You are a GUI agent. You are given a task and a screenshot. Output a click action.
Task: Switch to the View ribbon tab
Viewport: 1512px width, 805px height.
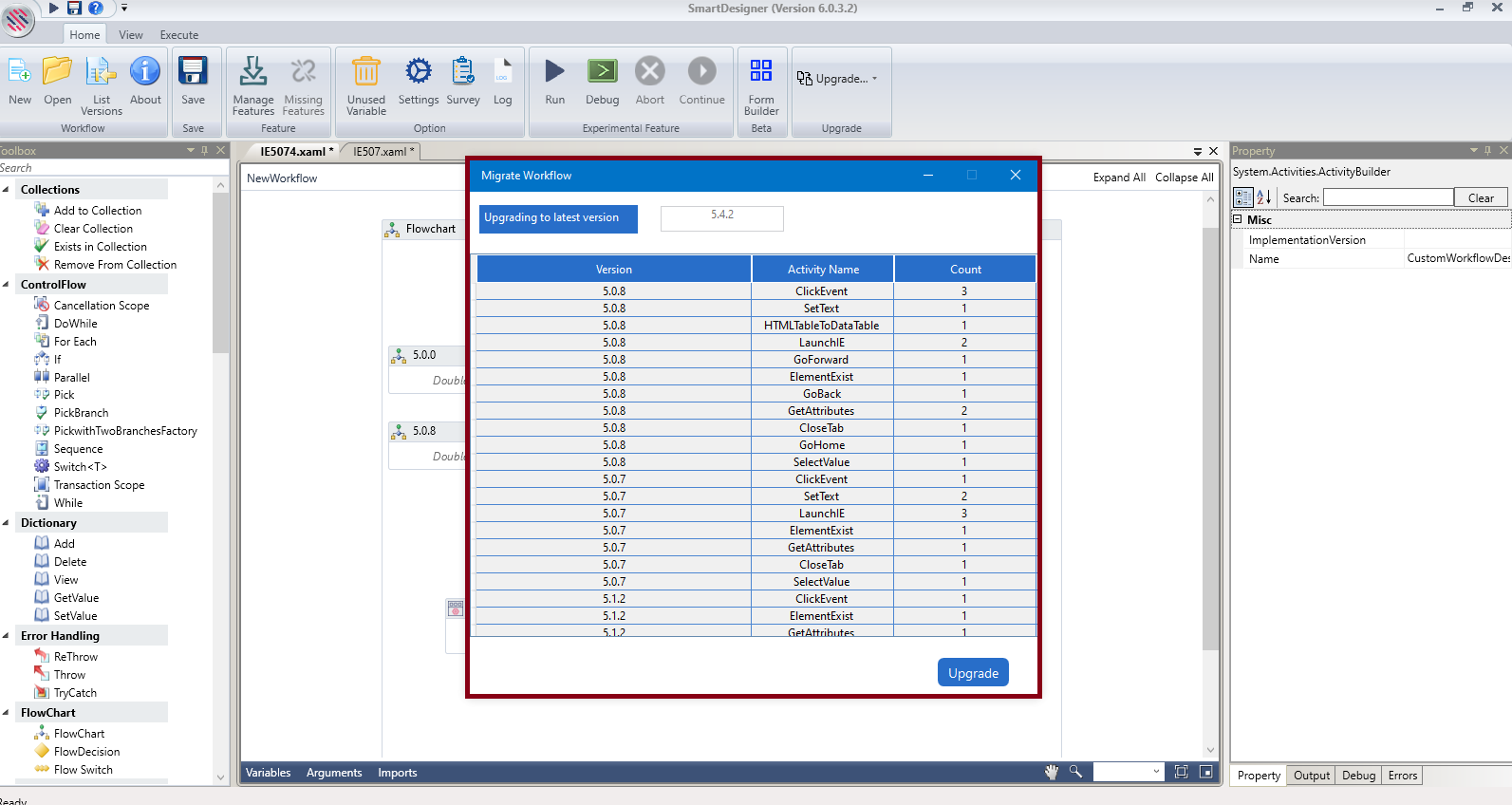click(x=131, y=35)
